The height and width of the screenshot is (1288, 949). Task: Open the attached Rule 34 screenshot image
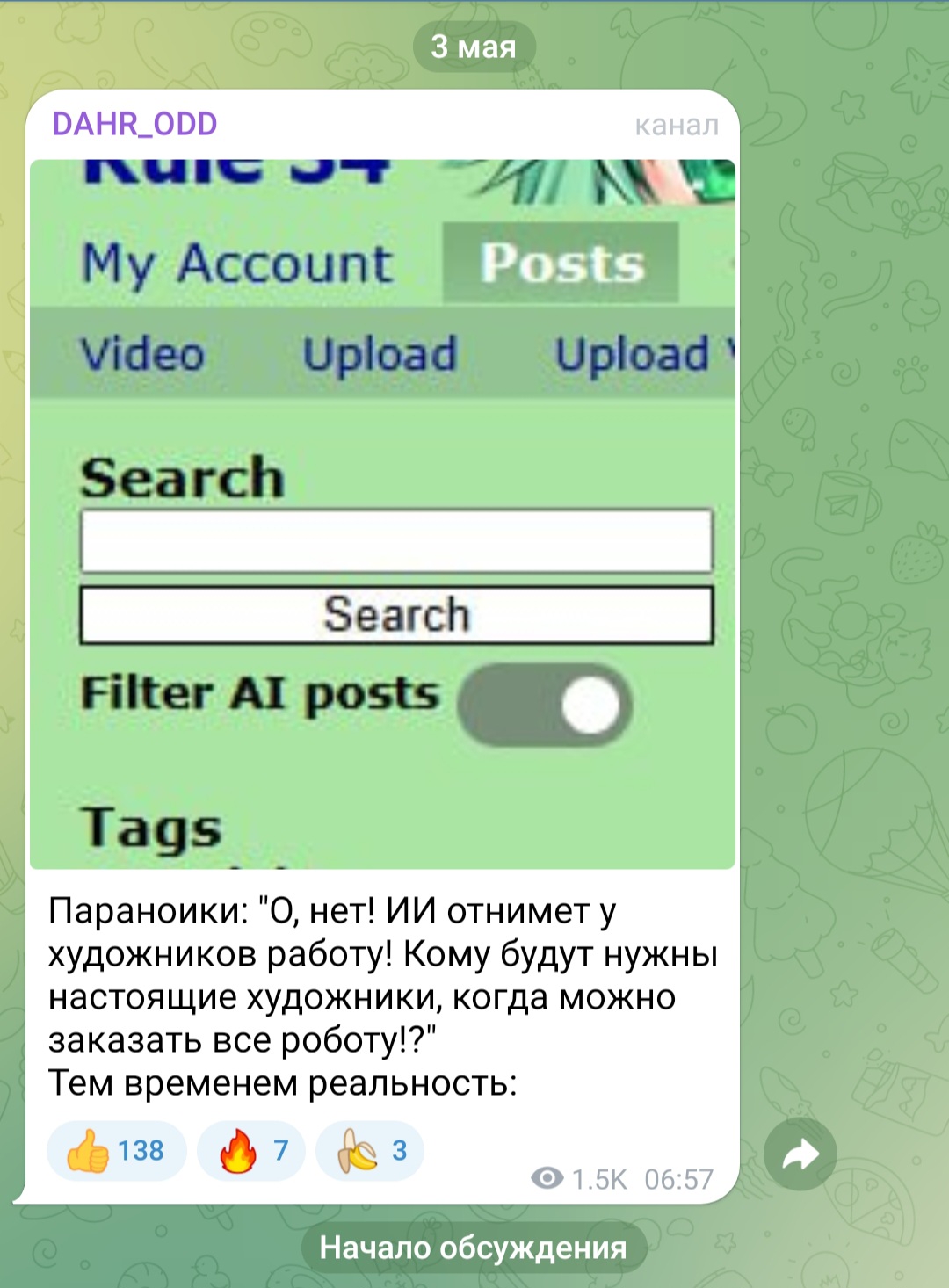(x=382, y=514)
